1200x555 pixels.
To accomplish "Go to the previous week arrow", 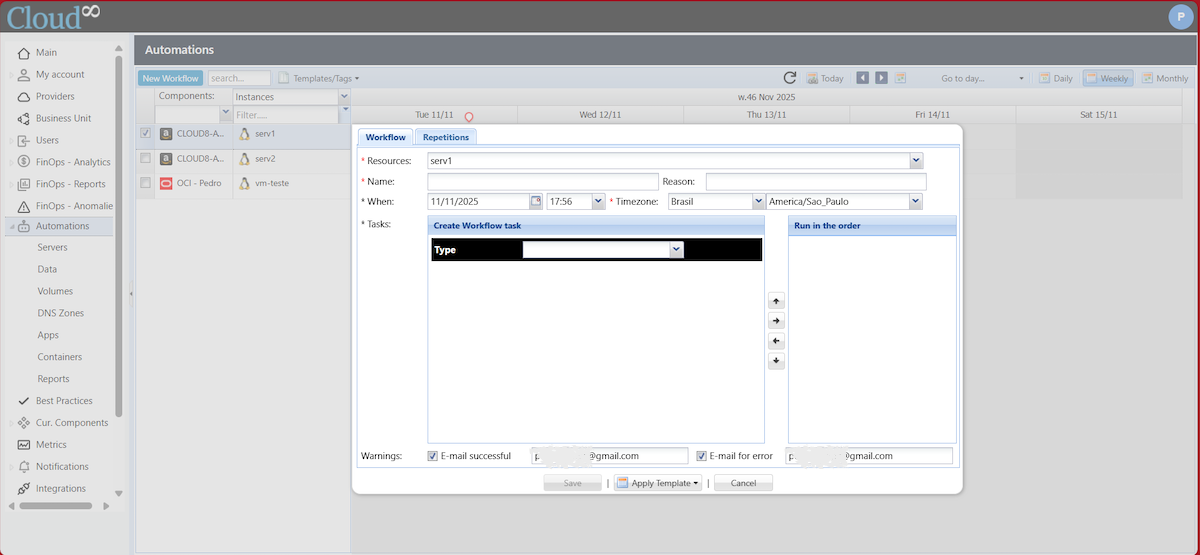I will coord(862,78).
